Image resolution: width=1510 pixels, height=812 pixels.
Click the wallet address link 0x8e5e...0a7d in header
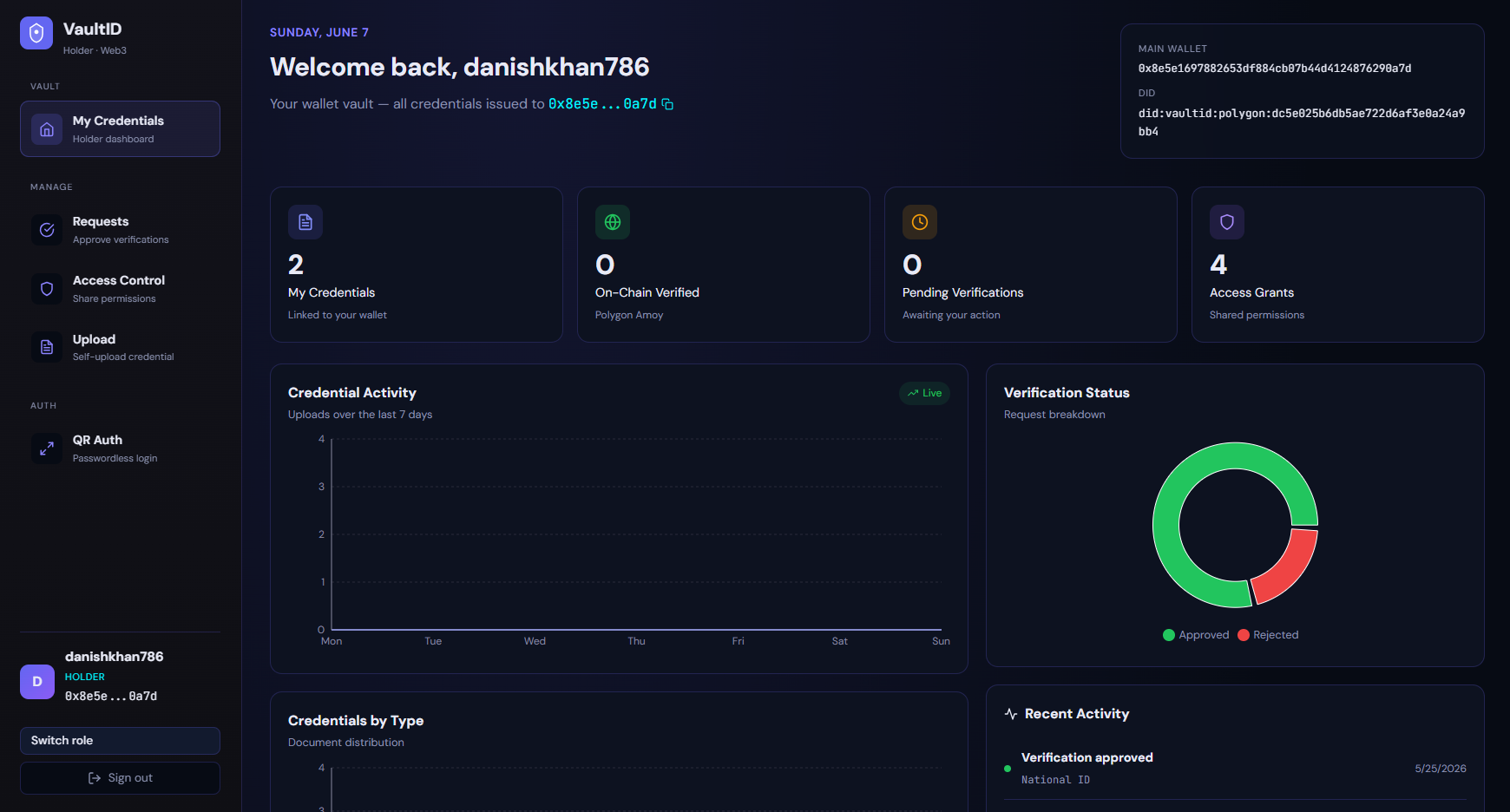602,104
